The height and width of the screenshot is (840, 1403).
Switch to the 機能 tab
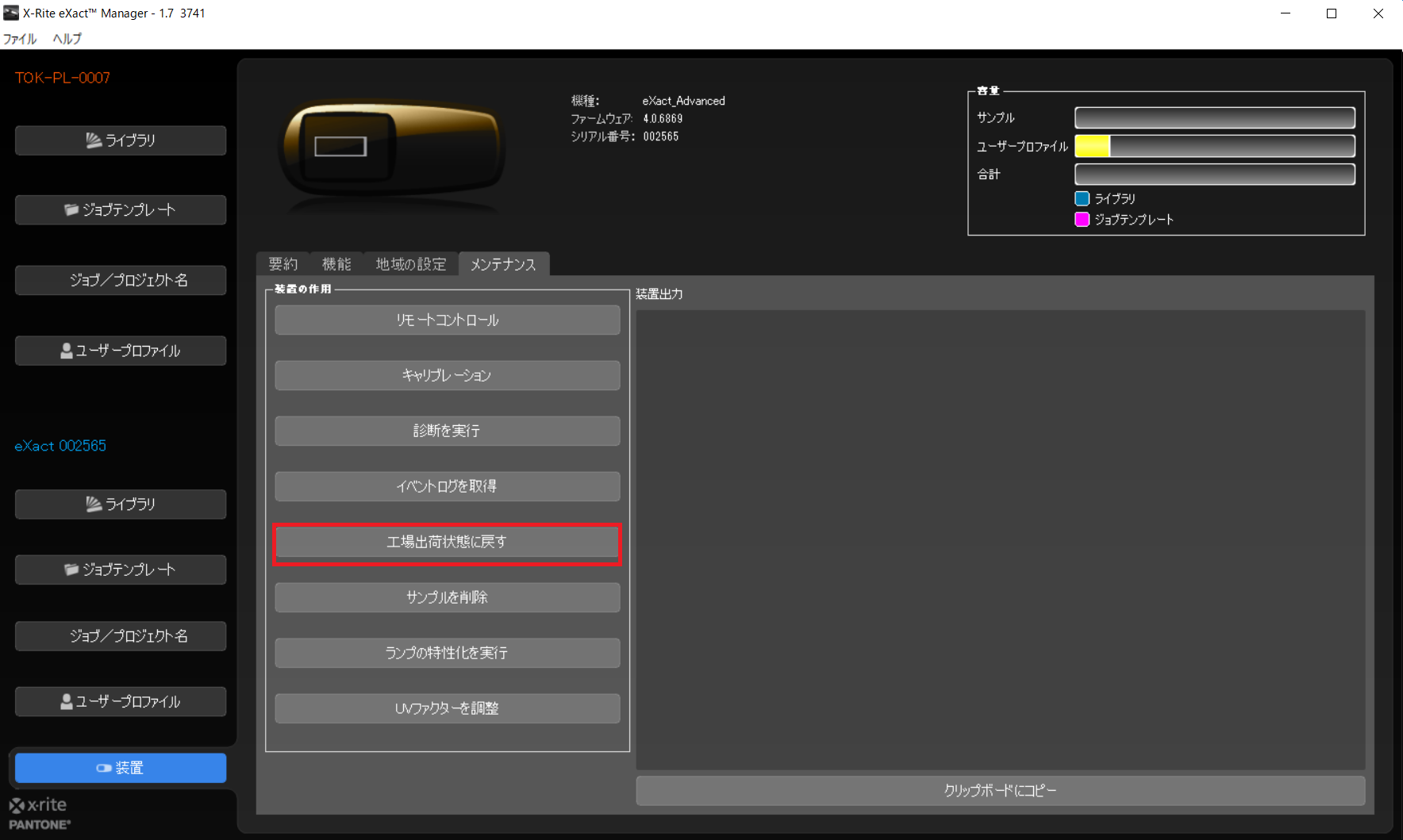336,264
